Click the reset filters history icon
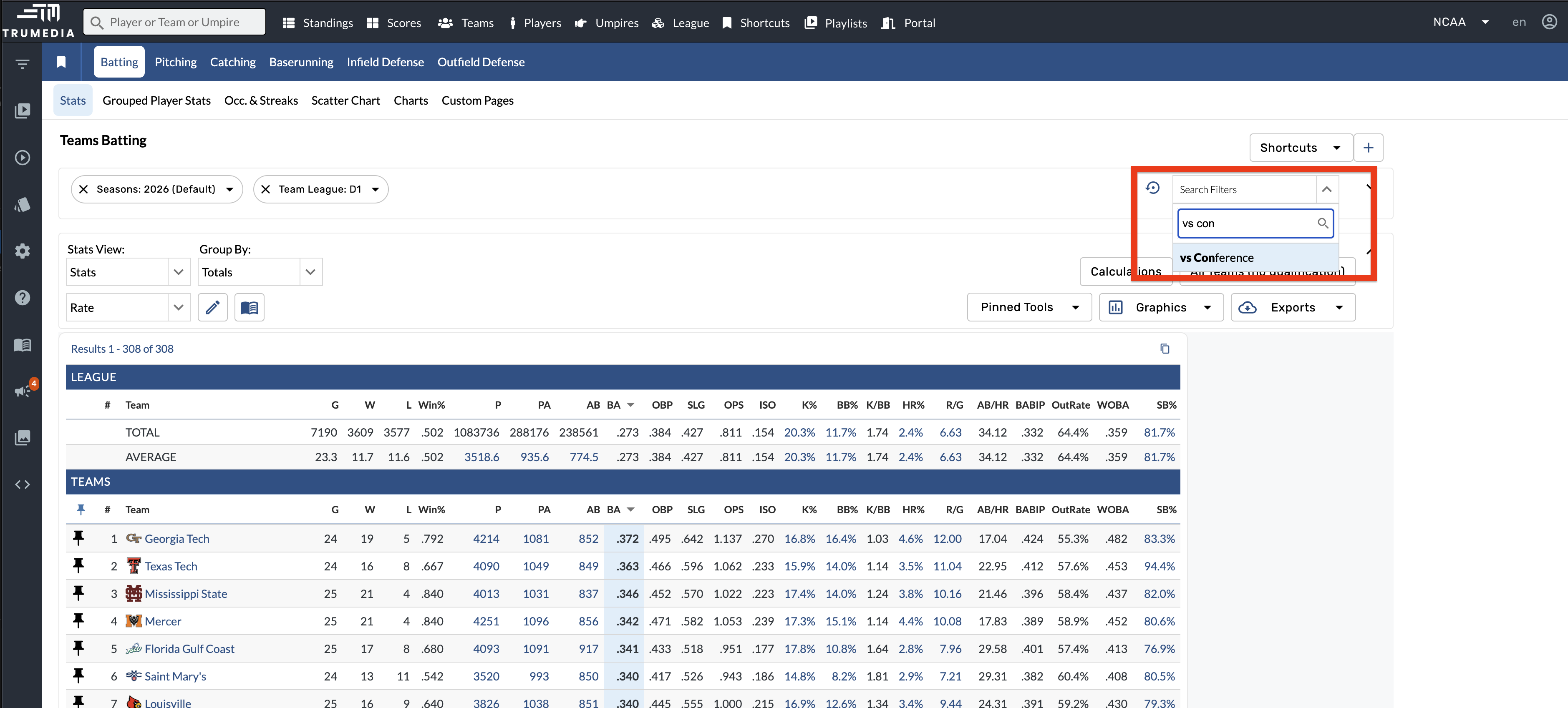The image size is (1568, 708). pyautogui.click(x=1152, y=188)
